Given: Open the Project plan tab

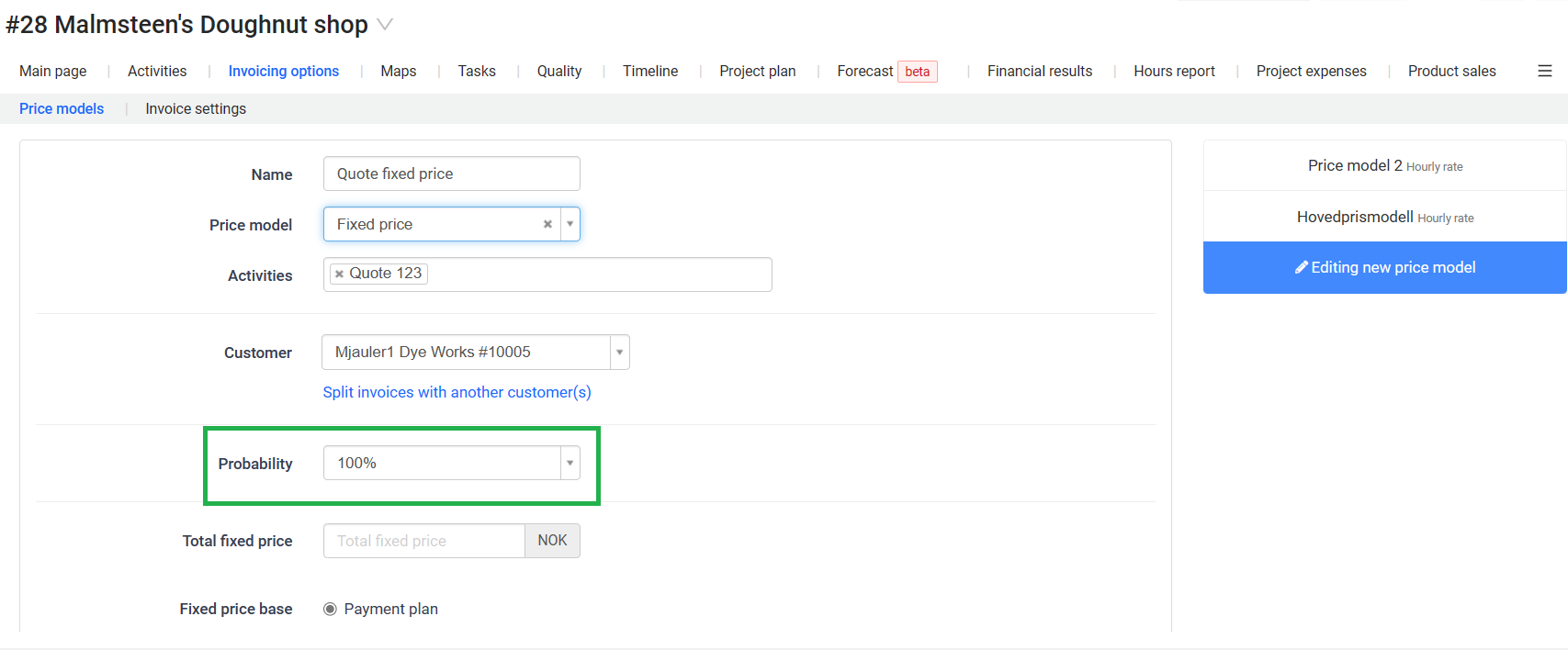Looking at the screenshot, I should pyautogui.click(x=758, y=71).
